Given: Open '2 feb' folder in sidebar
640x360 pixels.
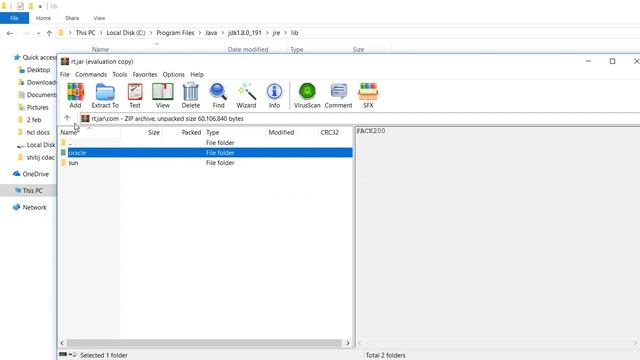Looking at the screenshot, I should [x=30, y=120].
